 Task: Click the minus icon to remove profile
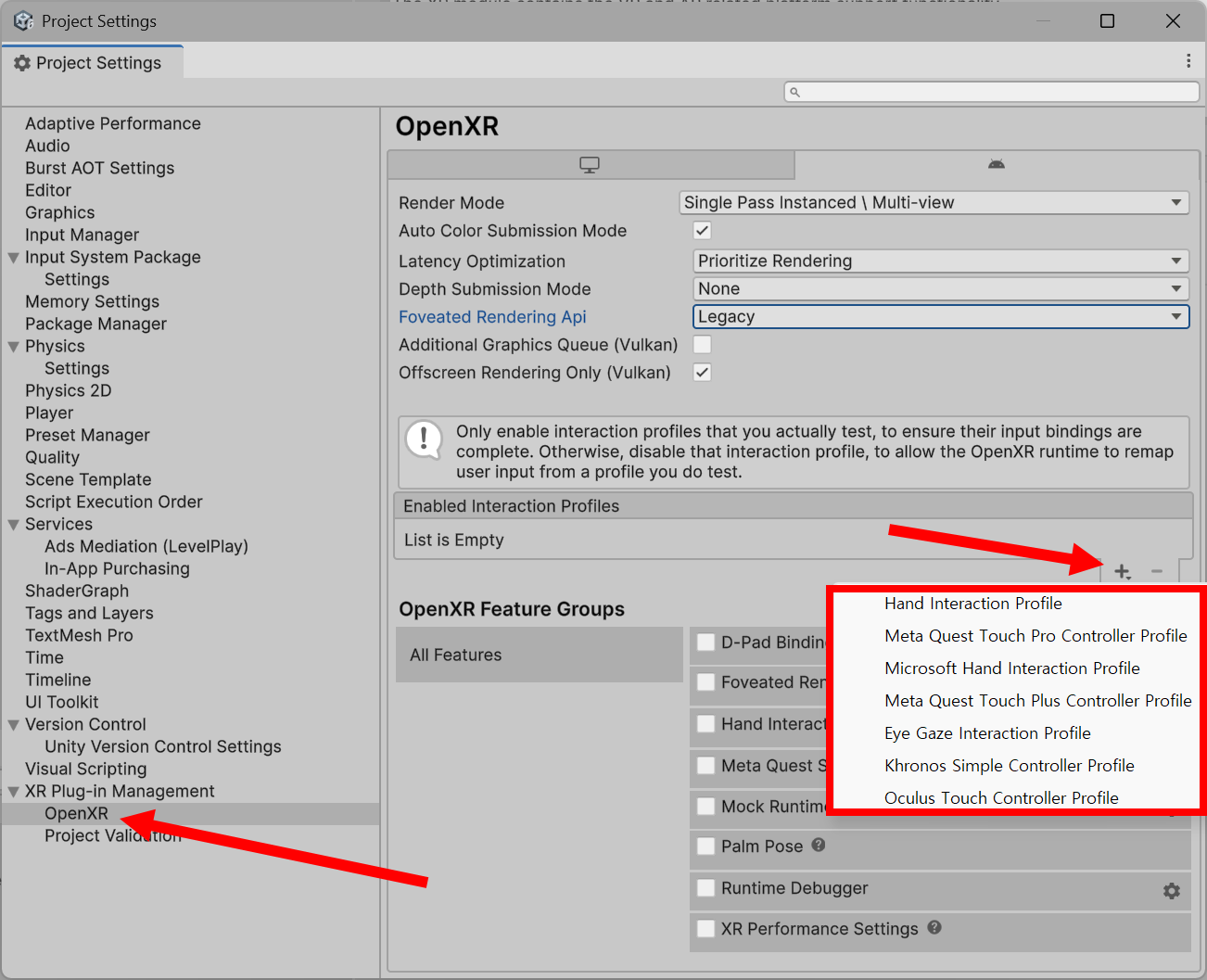[1157, 571]
